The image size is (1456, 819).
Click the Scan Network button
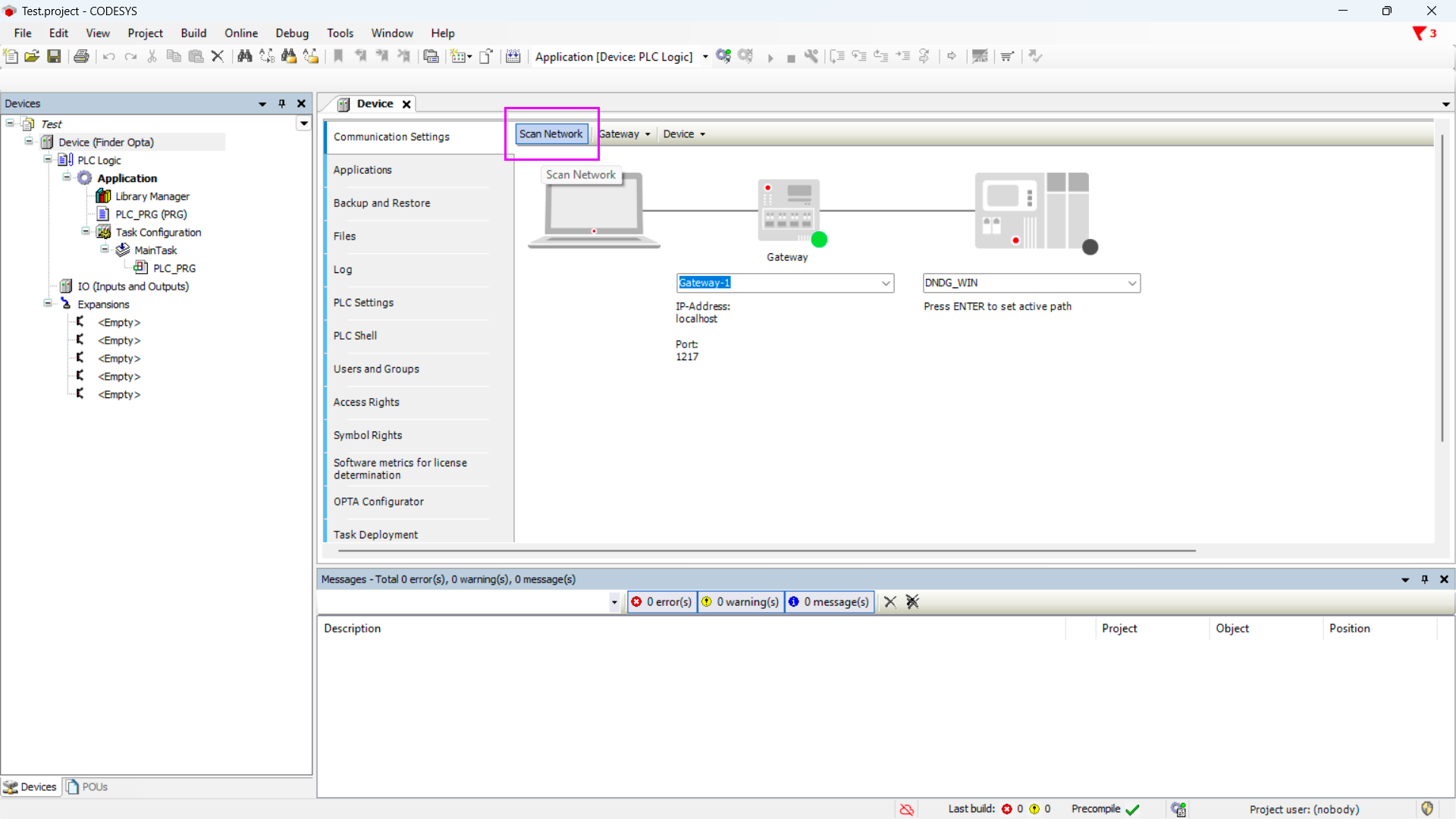[551, 134]
